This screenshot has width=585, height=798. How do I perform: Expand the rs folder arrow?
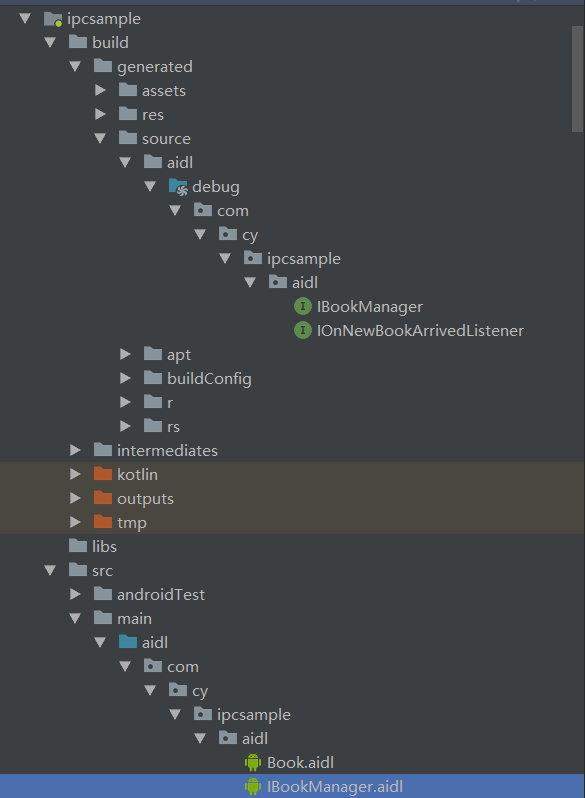[x=125, y=426]
